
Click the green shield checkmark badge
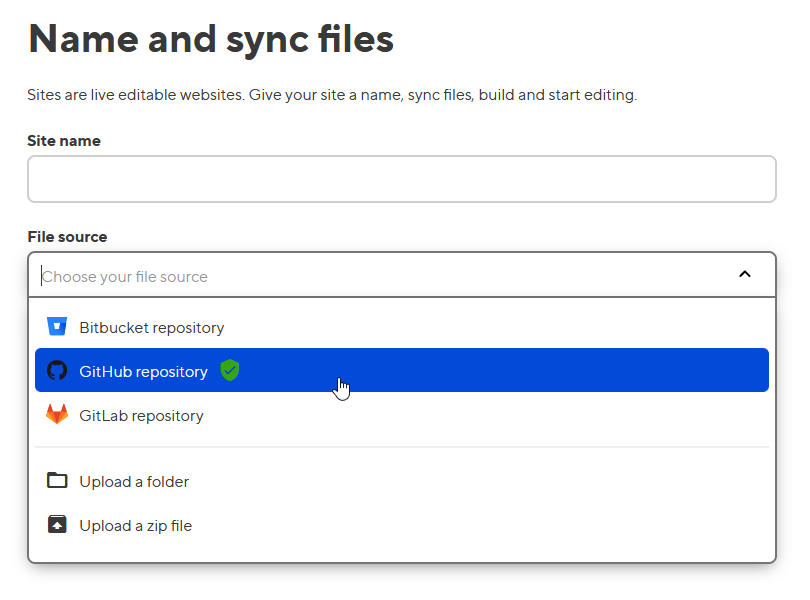230,371
